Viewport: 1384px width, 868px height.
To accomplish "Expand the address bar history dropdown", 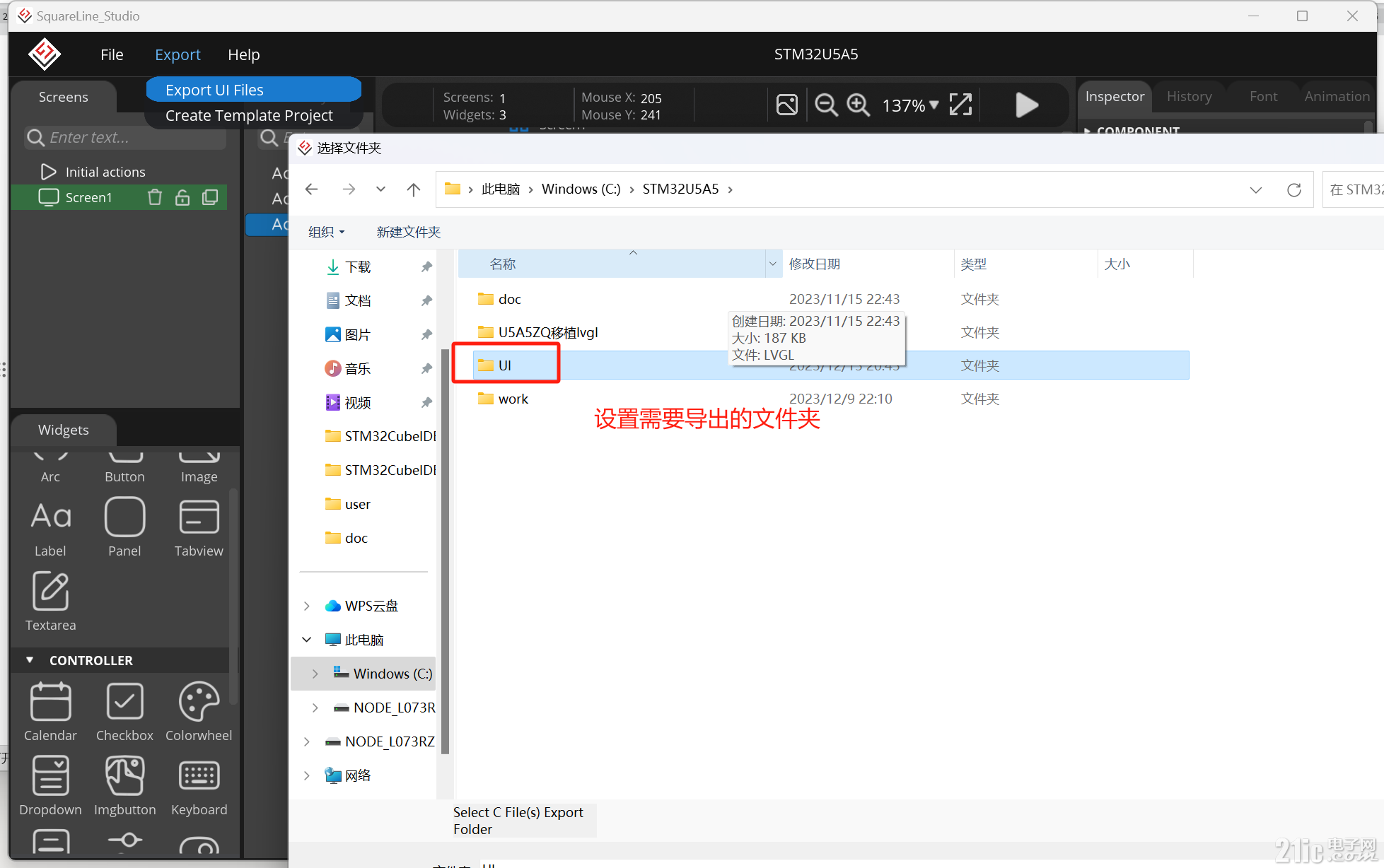I will pyautogui.click(x=1255, y=189).
